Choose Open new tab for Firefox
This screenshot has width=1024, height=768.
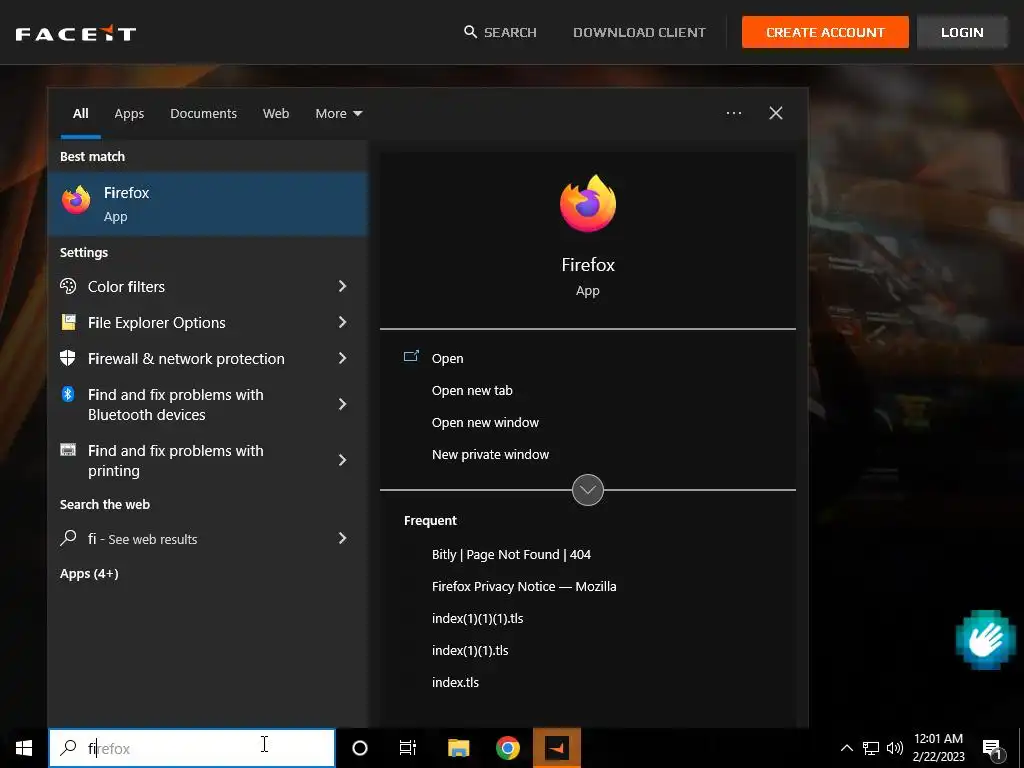tap(472, 391)
